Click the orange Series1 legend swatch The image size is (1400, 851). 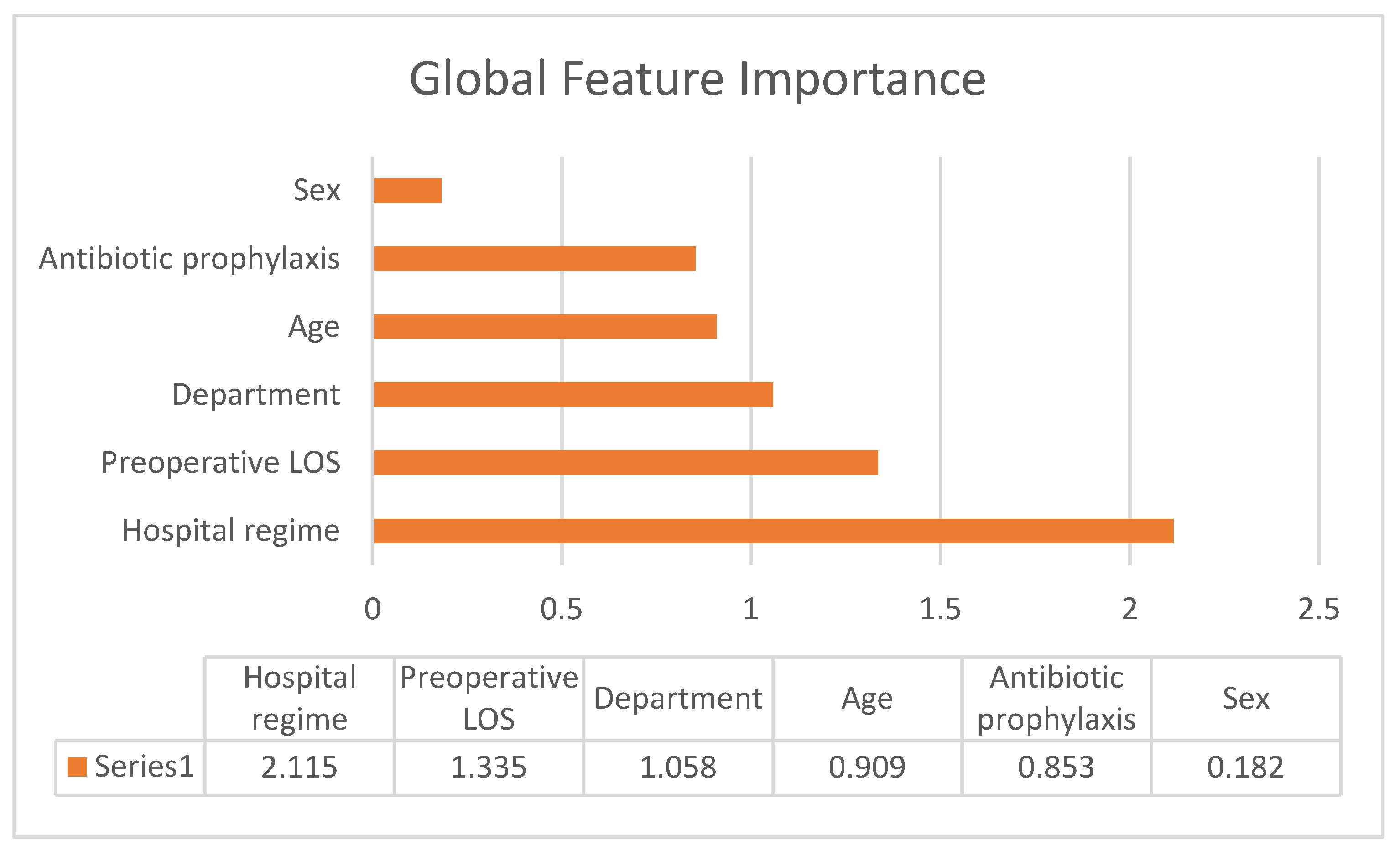(77, 767)
